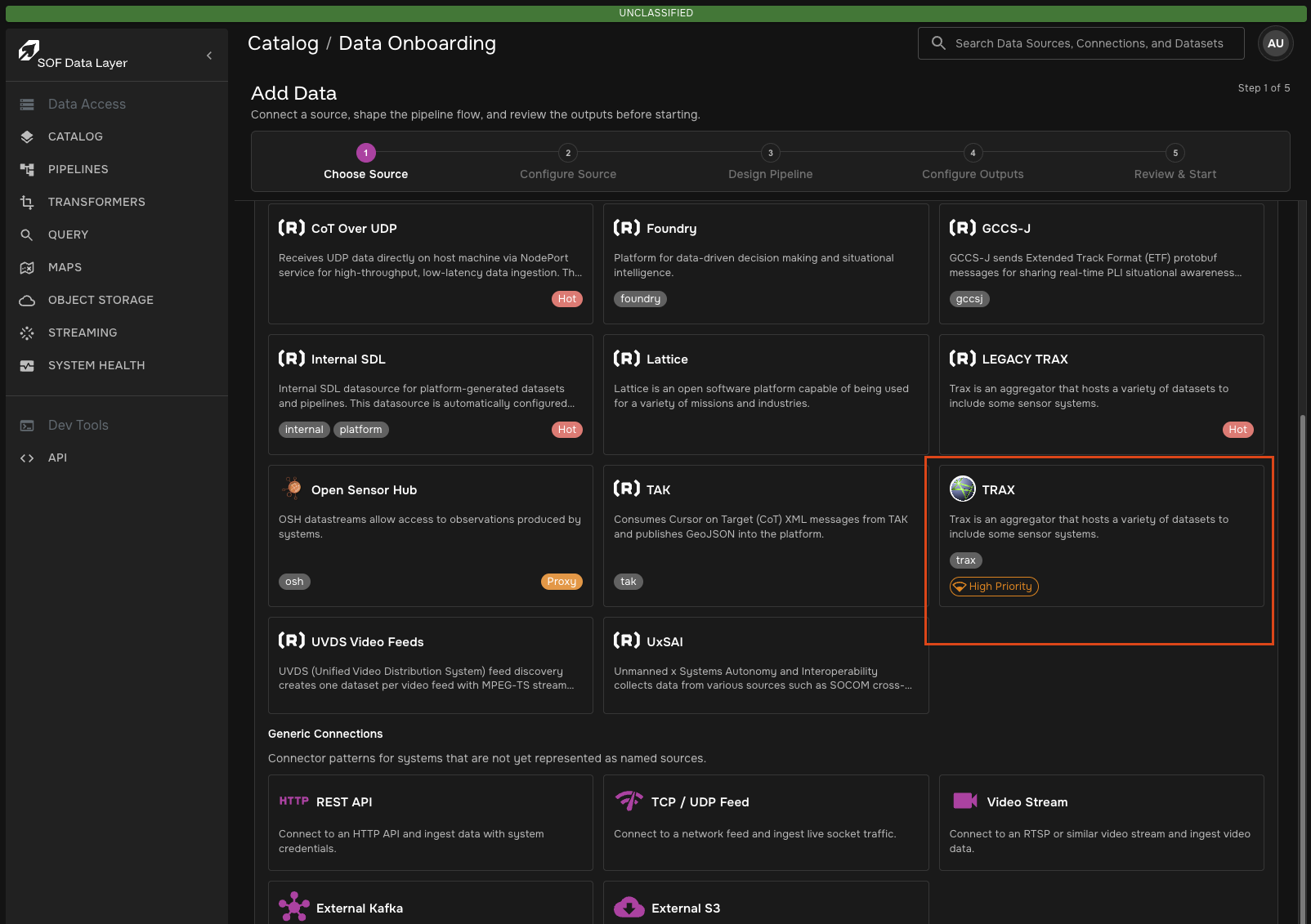The width and height of the screenshot is (1311, 924).
Task: Click the Pipelines icon in sidebar
Action: [x=27, y=169]
